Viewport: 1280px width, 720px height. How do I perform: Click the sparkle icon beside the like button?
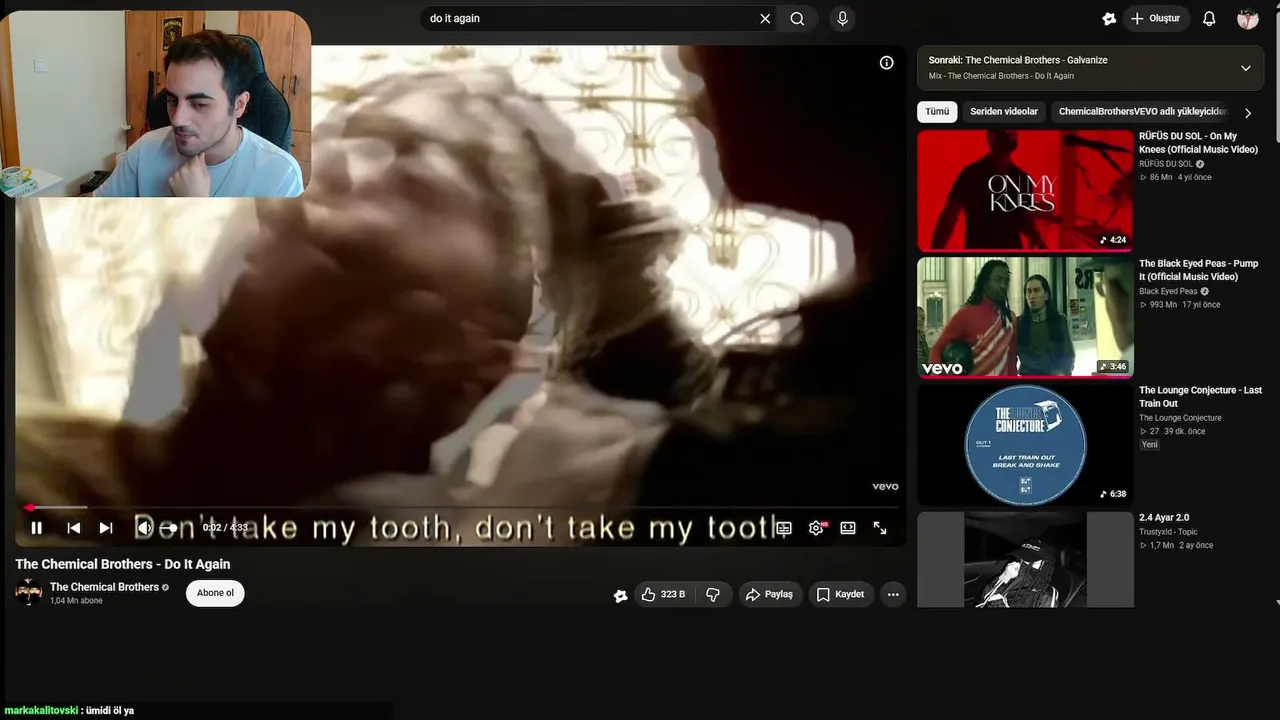point(620,595)
